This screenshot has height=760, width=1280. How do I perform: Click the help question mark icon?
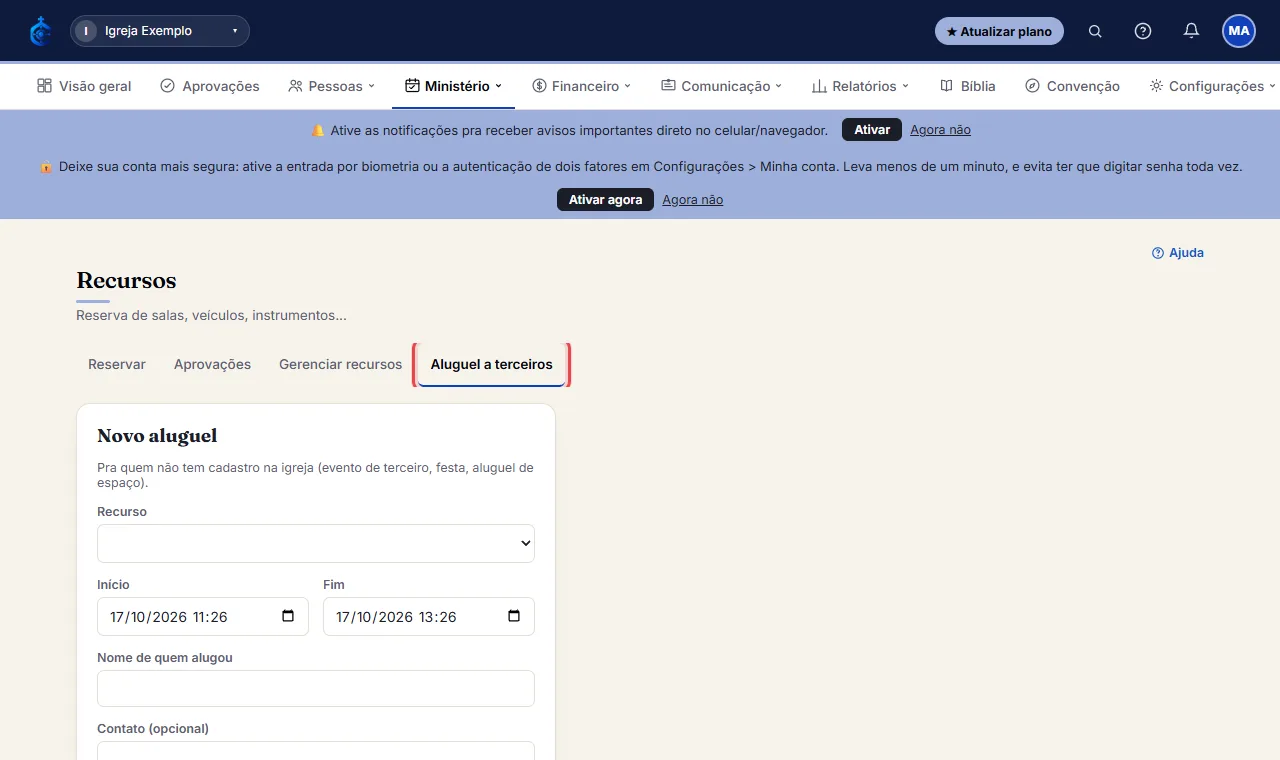pyautogui.click(x=1143, y=31)
